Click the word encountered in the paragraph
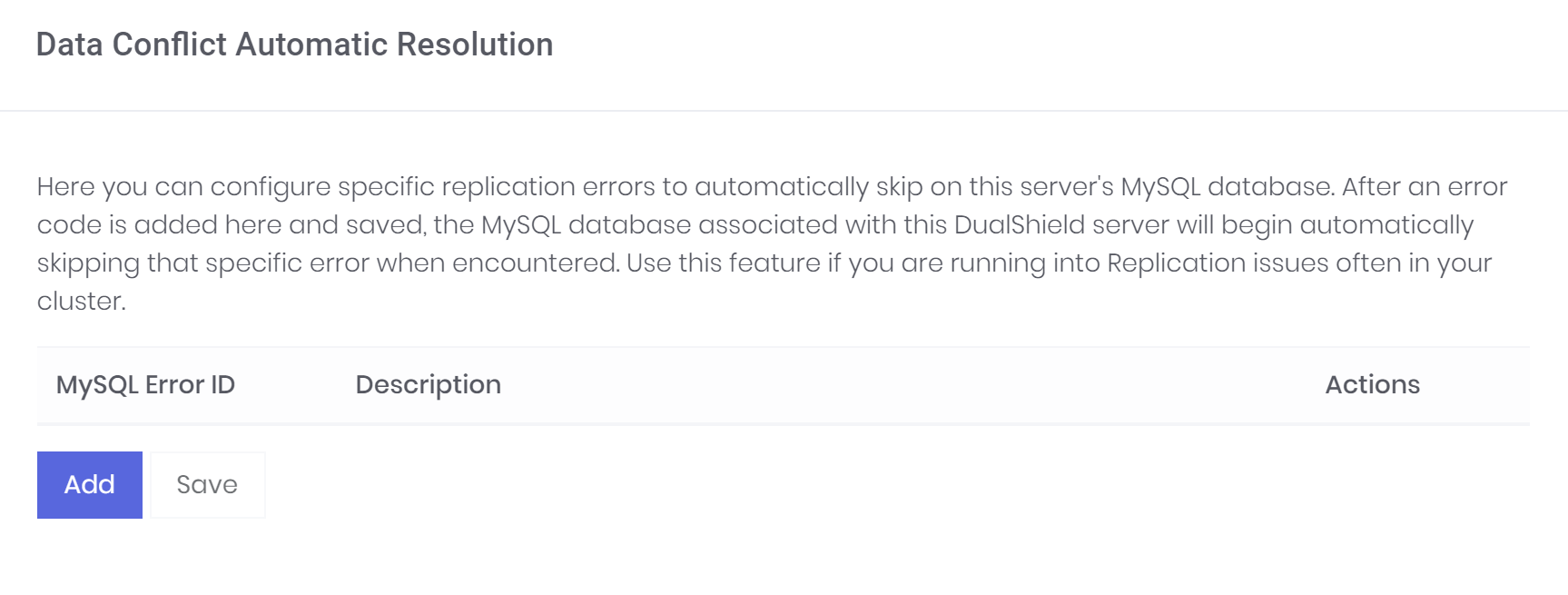1568x595 pixels. tap(535, 263)
